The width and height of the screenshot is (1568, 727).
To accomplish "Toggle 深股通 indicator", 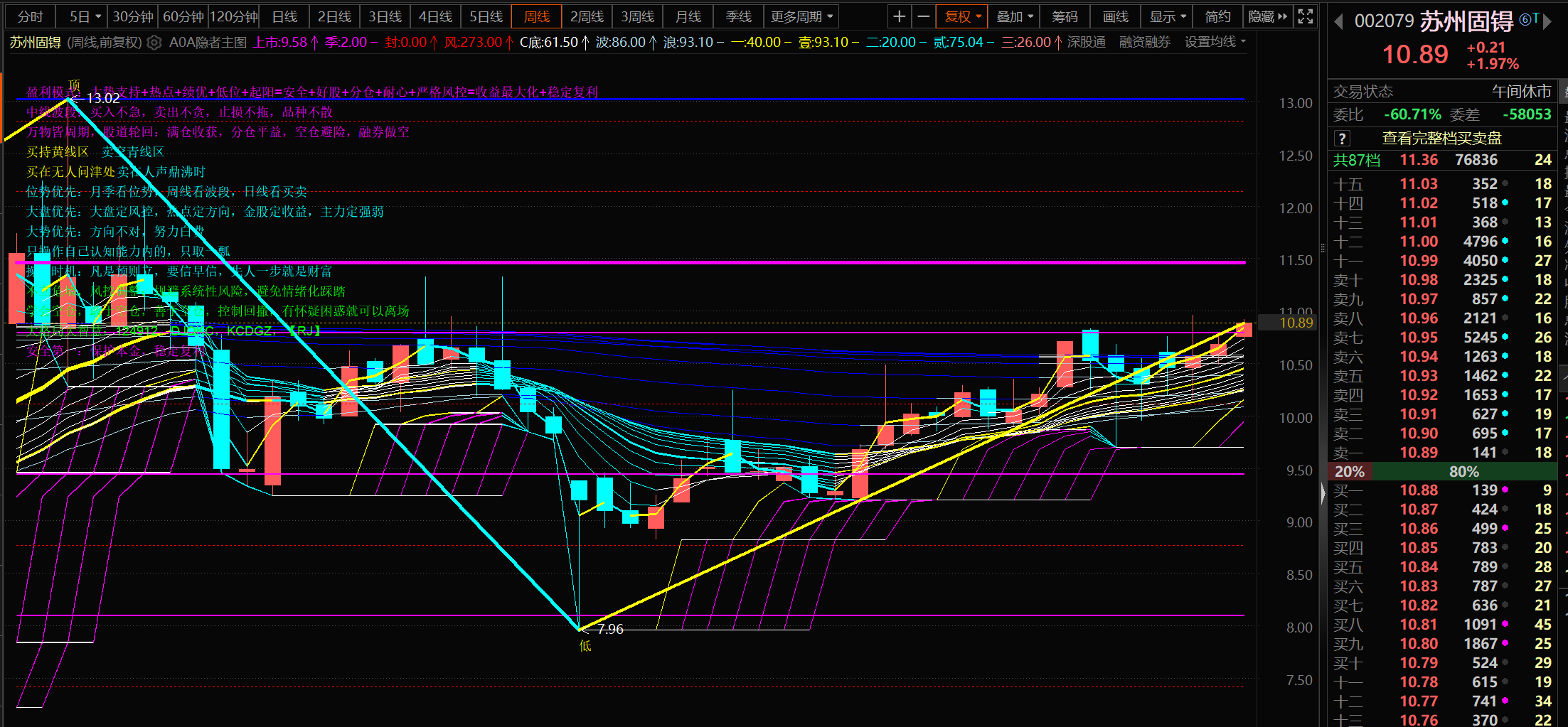I will click(1086, 43).
